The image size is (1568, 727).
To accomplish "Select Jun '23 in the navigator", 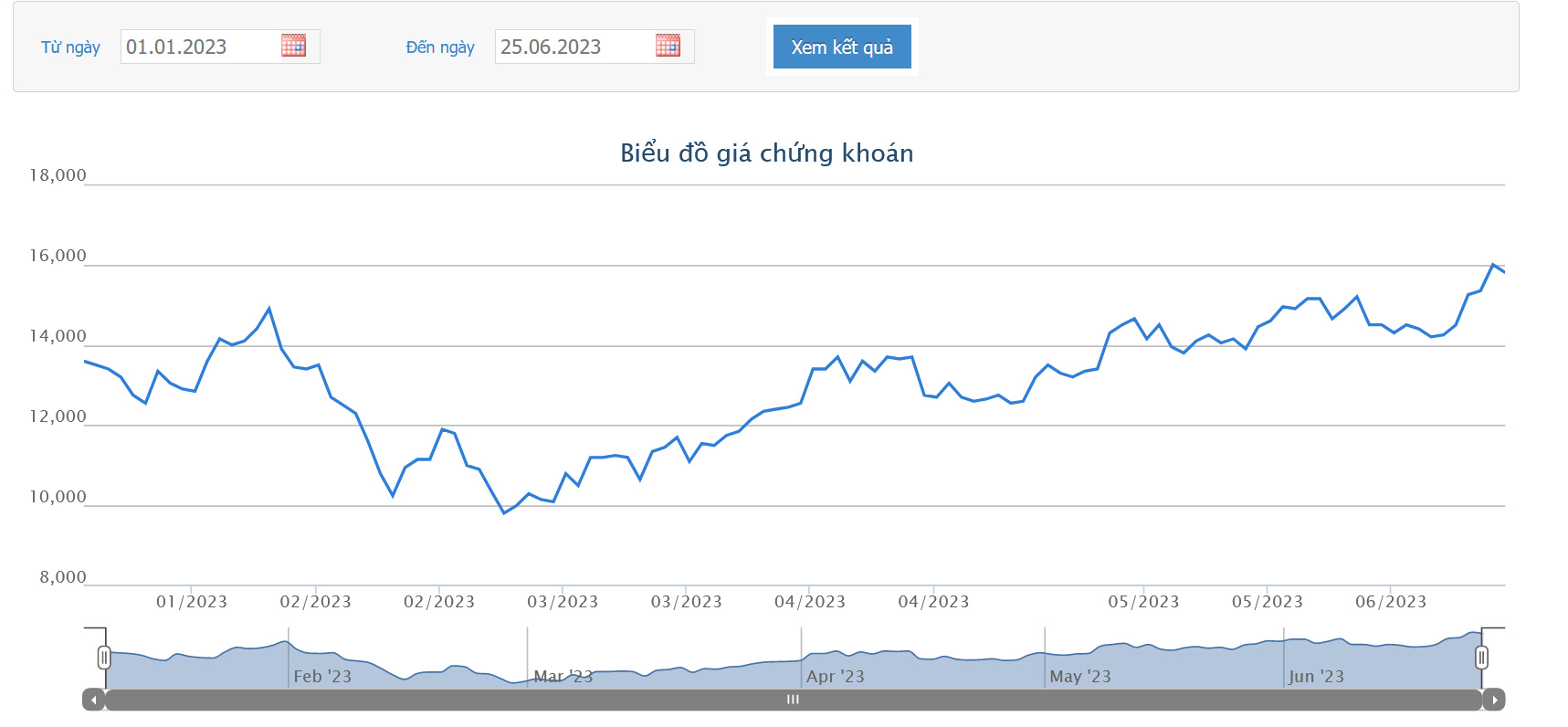I will (1316, 677).
